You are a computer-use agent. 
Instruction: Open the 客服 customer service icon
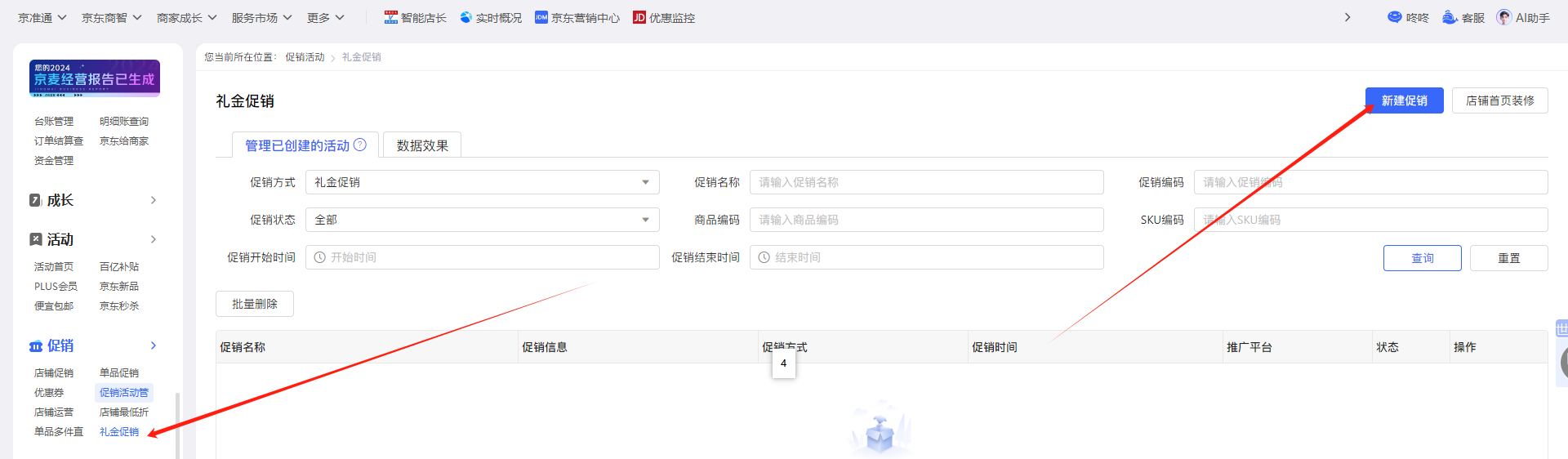click(1450, 17)
